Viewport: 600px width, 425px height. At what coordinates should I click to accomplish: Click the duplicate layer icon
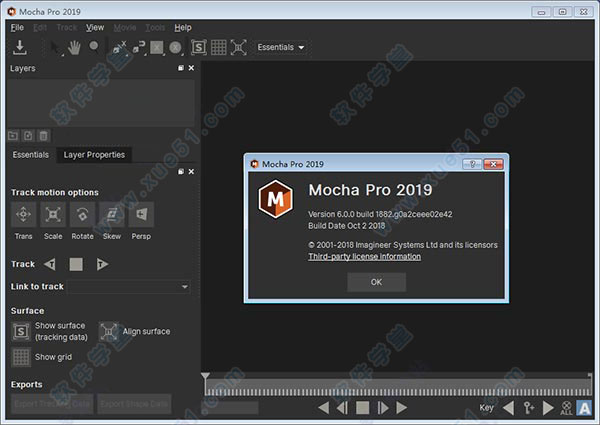[28, 135]
